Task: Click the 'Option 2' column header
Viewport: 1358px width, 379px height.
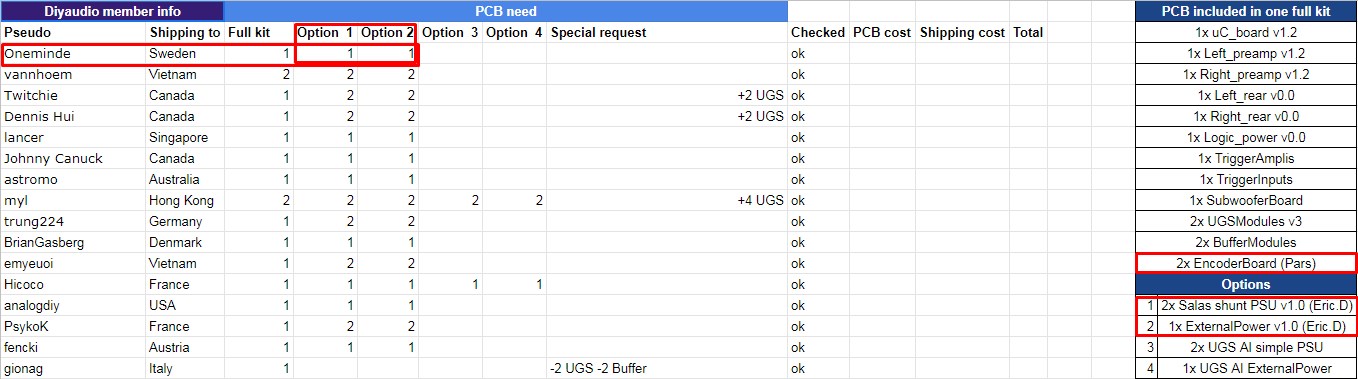Action: pyautogui.click(x=387, y=32)
